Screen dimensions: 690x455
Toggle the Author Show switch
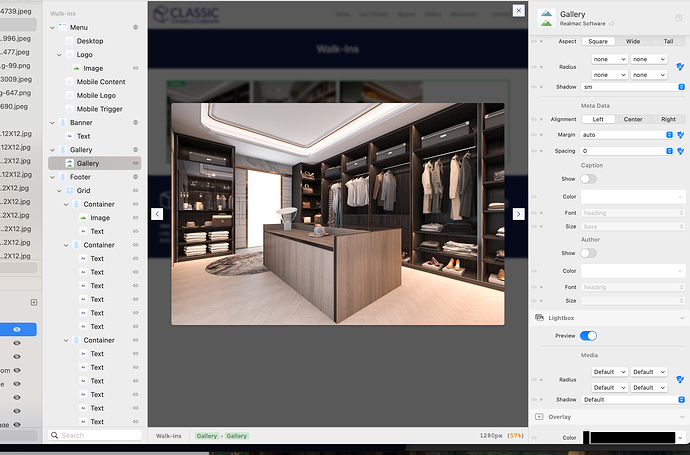coord(588,253)
